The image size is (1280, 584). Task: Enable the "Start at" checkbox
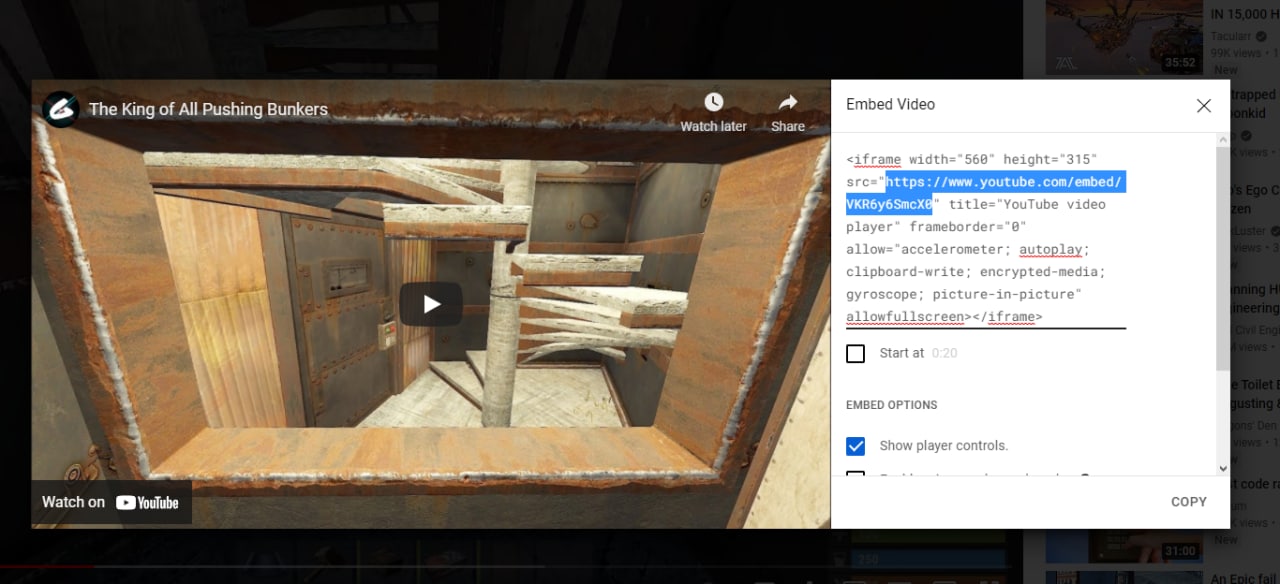pos(856,353)
